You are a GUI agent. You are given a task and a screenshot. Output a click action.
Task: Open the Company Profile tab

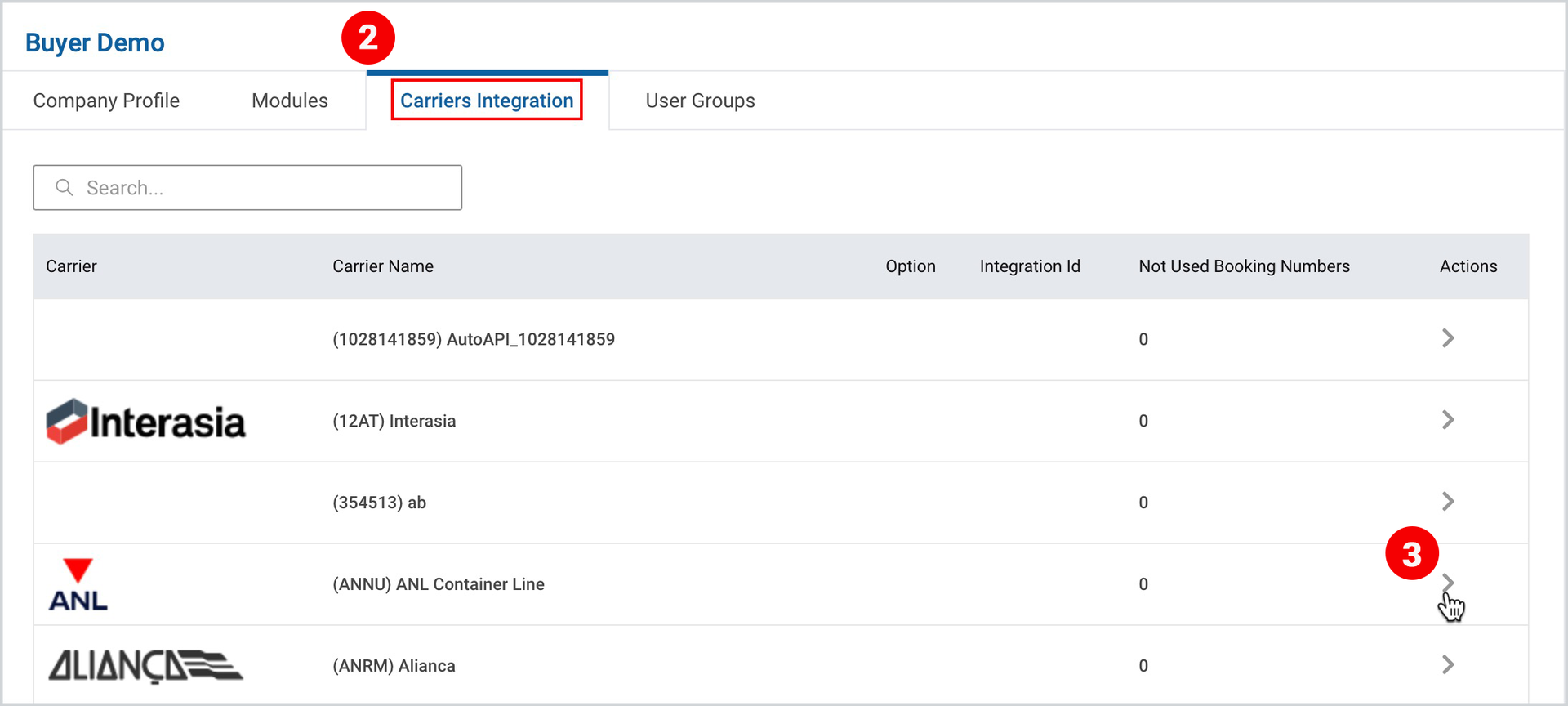(106, 101)
